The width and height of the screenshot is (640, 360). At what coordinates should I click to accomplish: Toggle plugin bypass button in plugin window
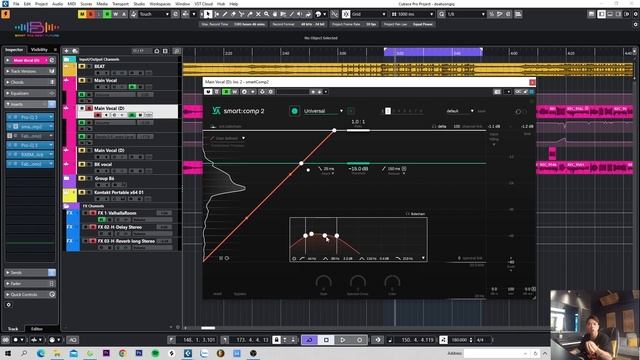(208, 92)
